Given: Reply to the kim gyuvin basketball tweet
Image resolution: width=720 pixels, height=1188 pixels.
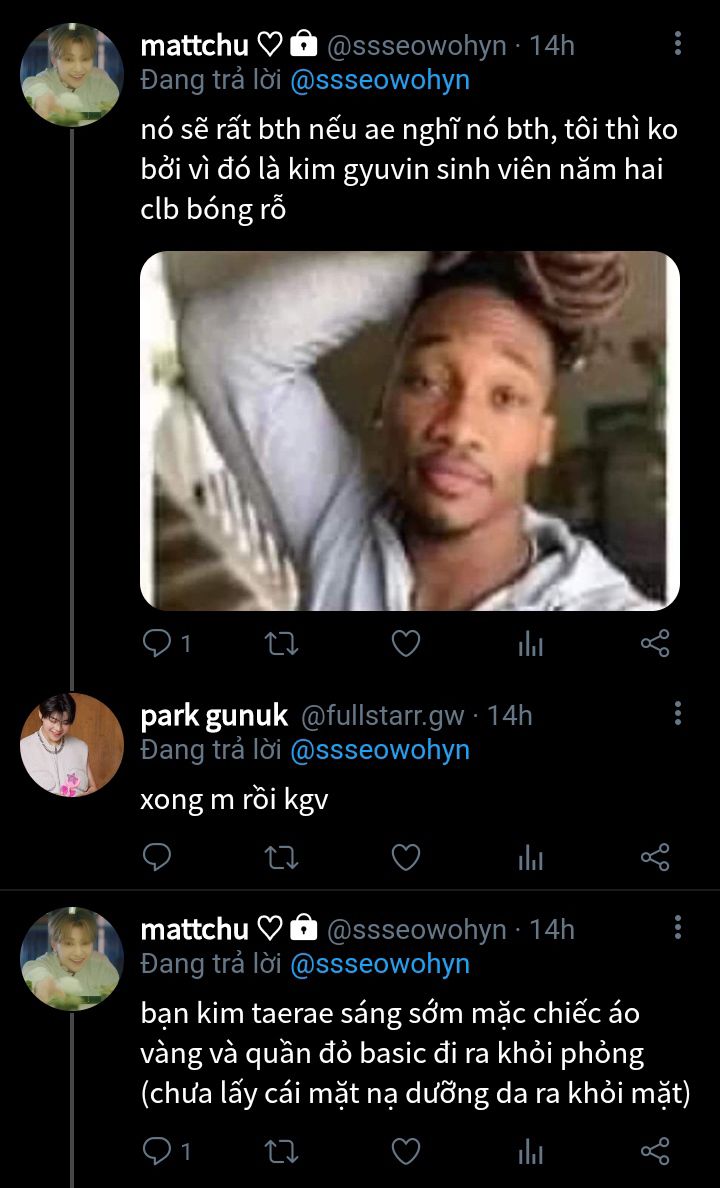Looking at the screenshot, I should [x=157, y=644].
